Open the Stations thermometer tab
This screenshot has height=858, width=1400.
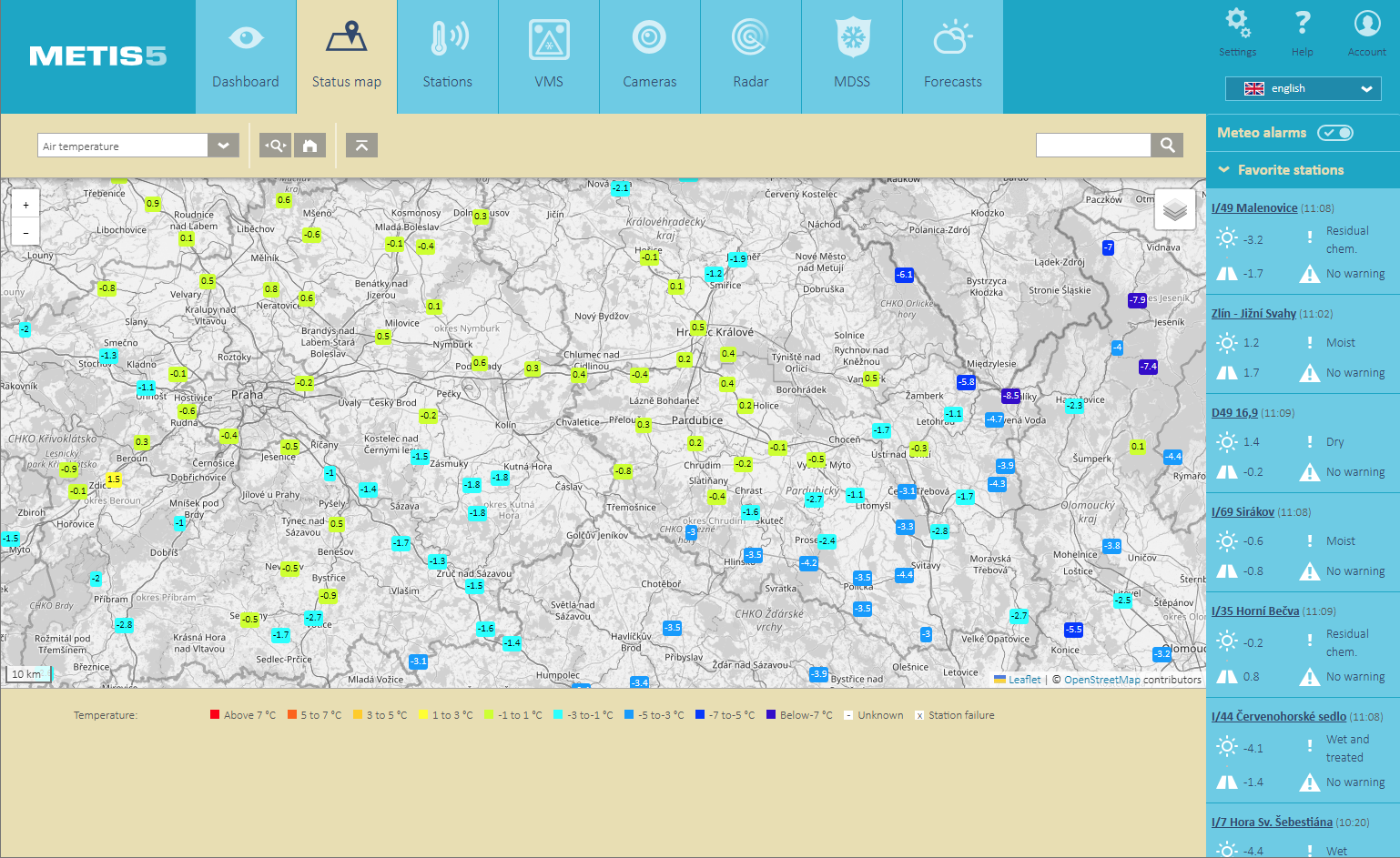click(x=447, y=56)
